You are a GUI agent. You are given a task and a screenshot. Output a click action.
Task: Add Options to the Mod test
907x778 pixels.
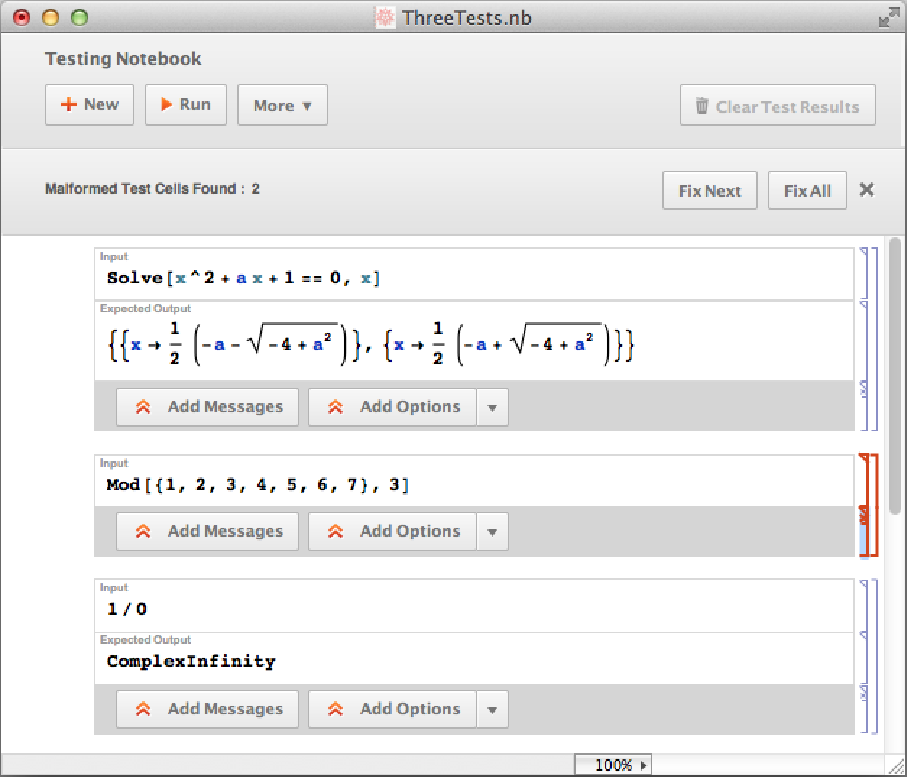pyautogui.click(x=393, y=532)
